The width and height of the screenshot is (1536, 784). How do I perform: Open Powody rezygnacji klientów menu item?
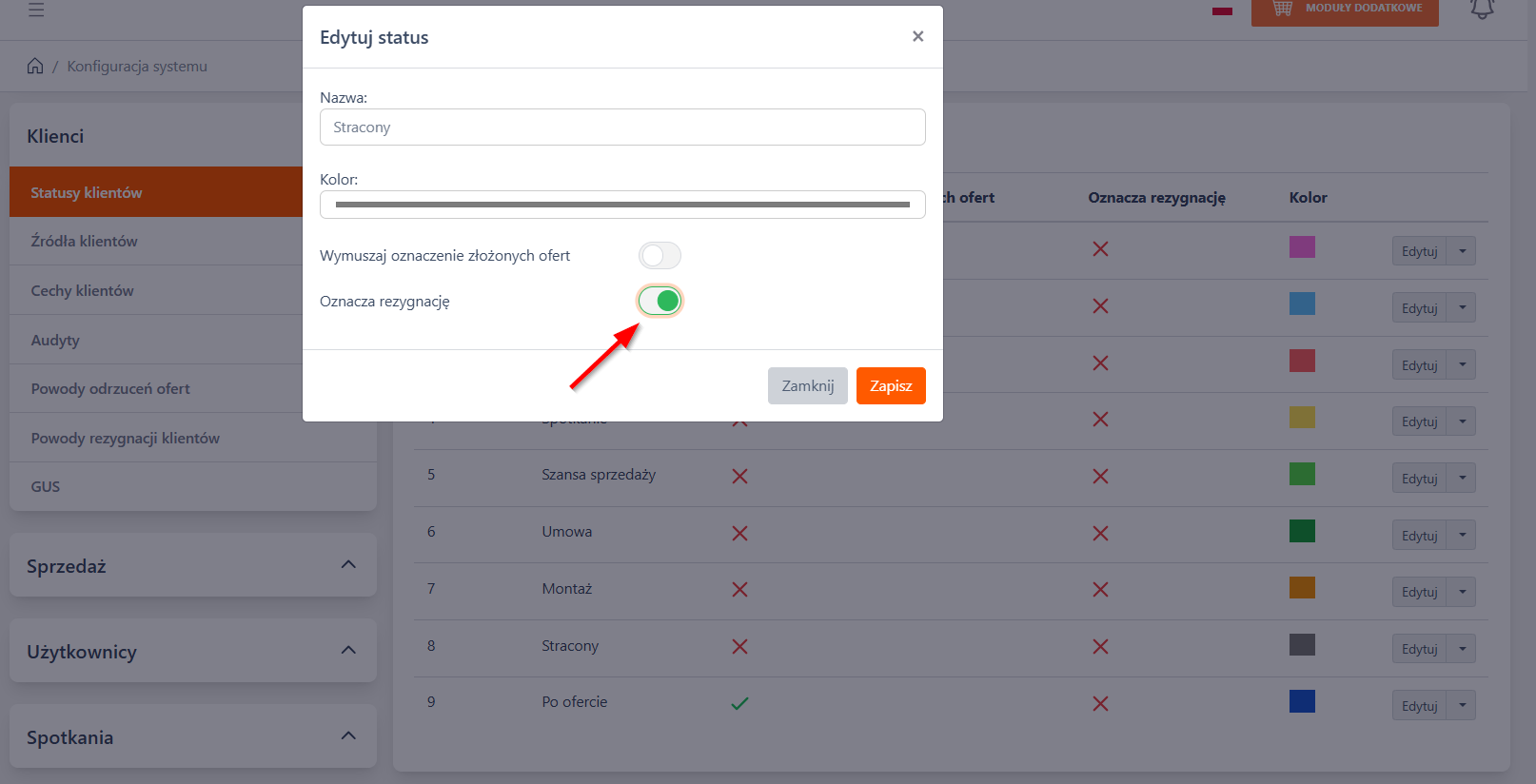pos(125,439)
